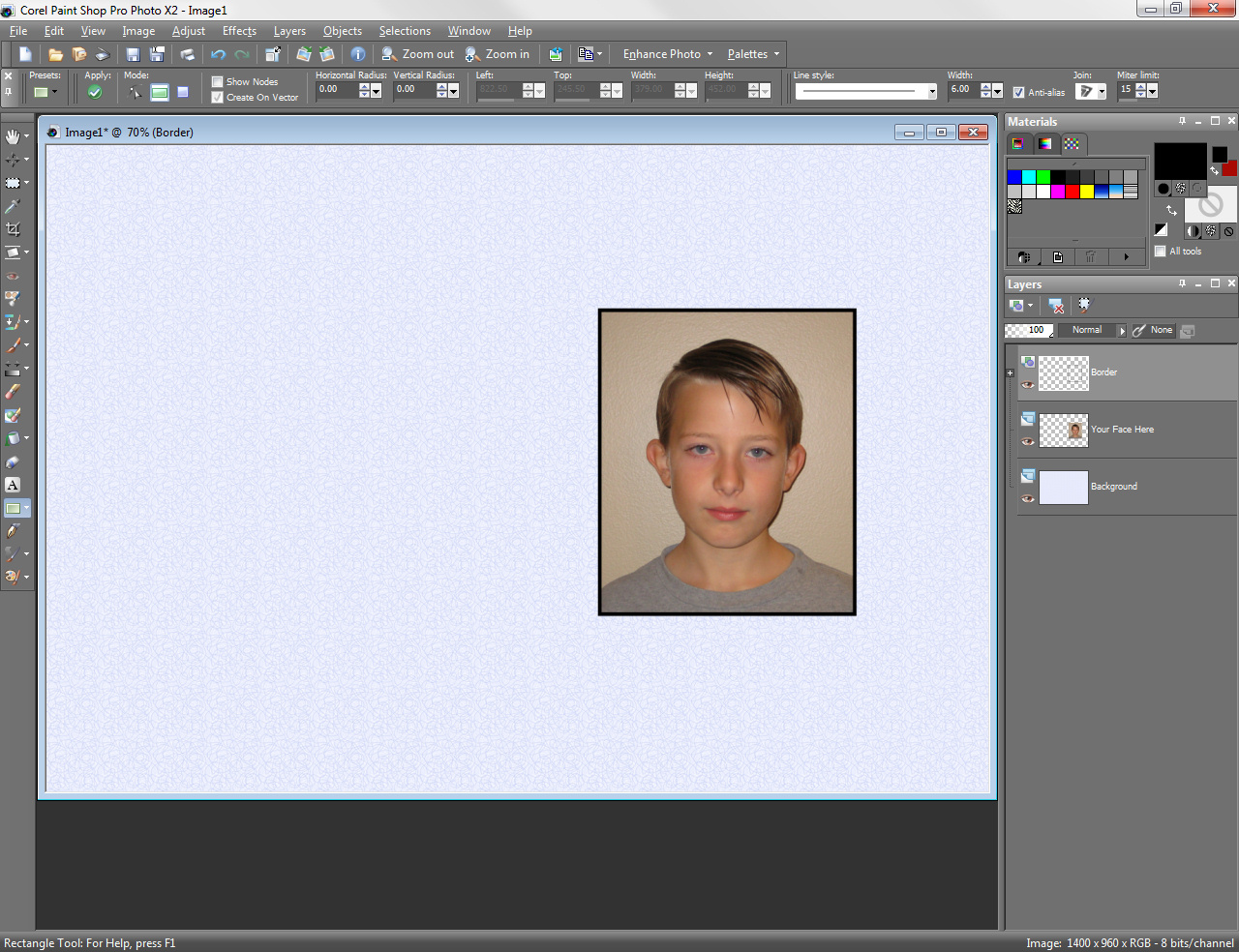The image size is (1239, 952).
Task: Select the Text tool
Action: pyautogui.click(x=13, y=485)
